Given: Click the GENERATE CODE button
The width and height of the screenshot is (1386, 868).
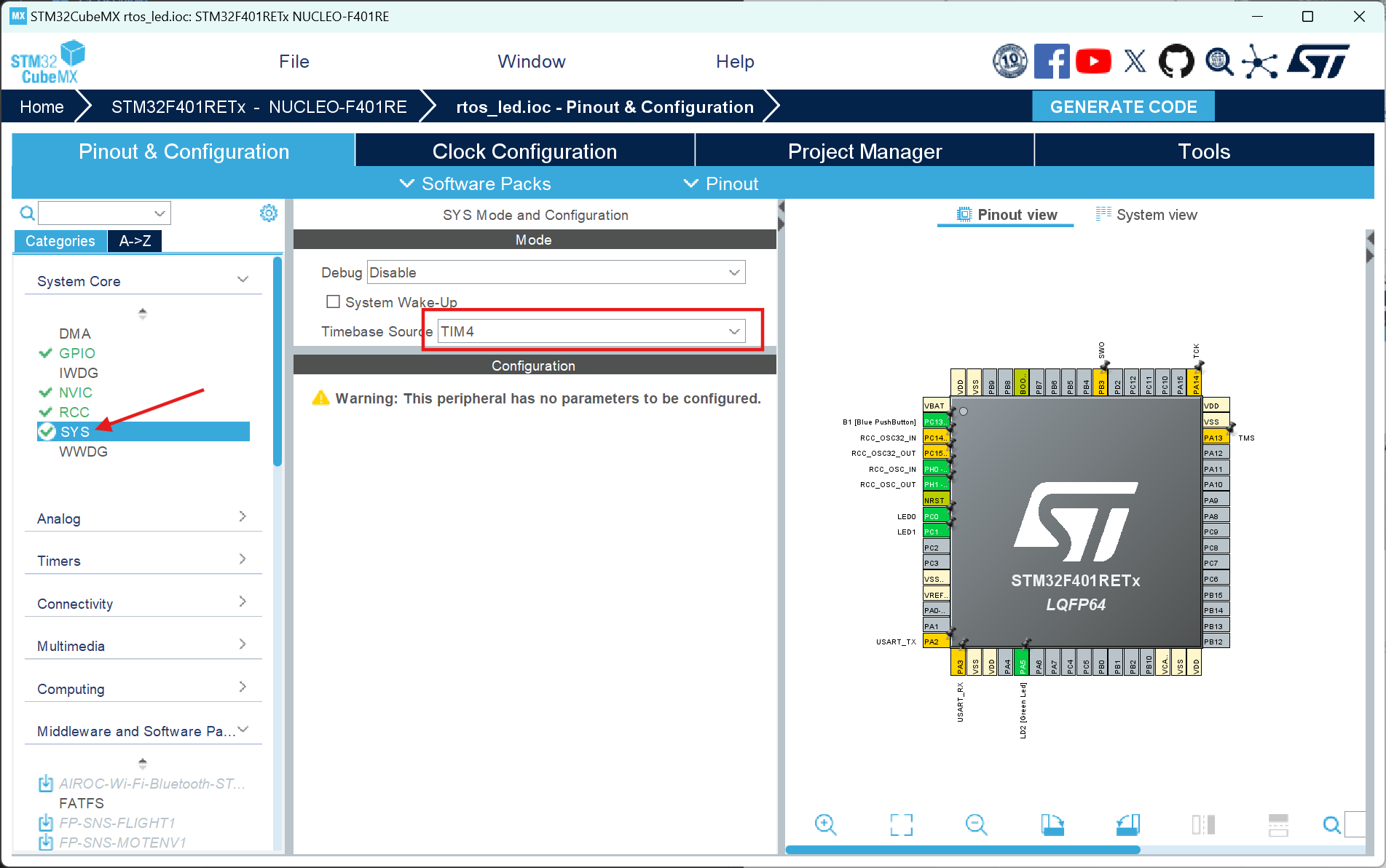Looking at the screenshot, I should coord(1124,107).
